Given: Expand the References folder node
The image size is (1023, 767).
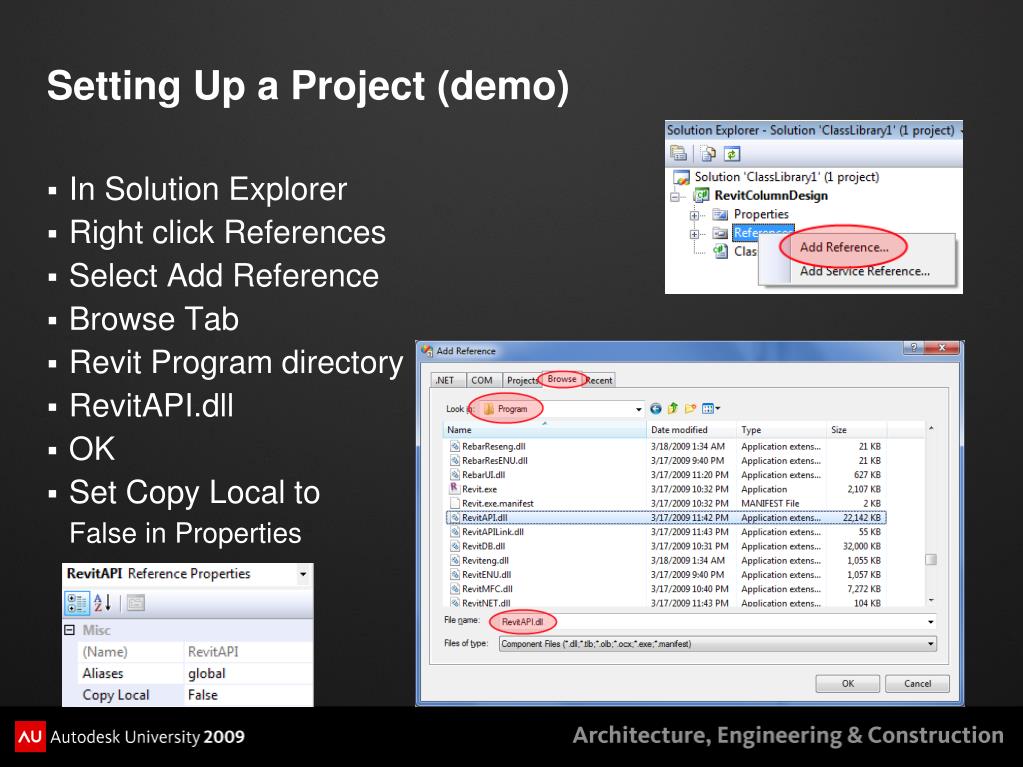Looking at the screenshot, I should pos(695,233).
